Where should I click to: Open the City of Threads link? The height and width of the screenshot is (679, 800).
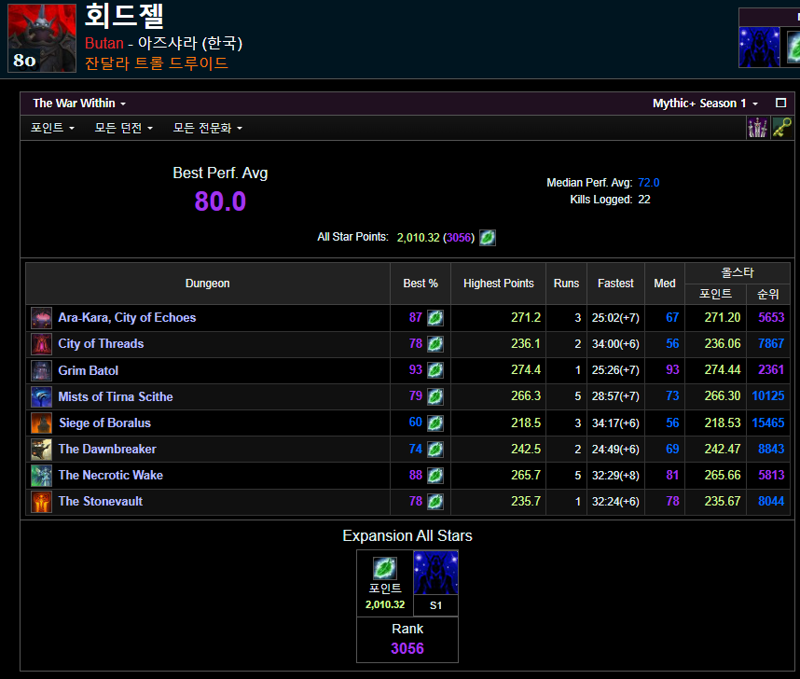click(x=101, y=344)
